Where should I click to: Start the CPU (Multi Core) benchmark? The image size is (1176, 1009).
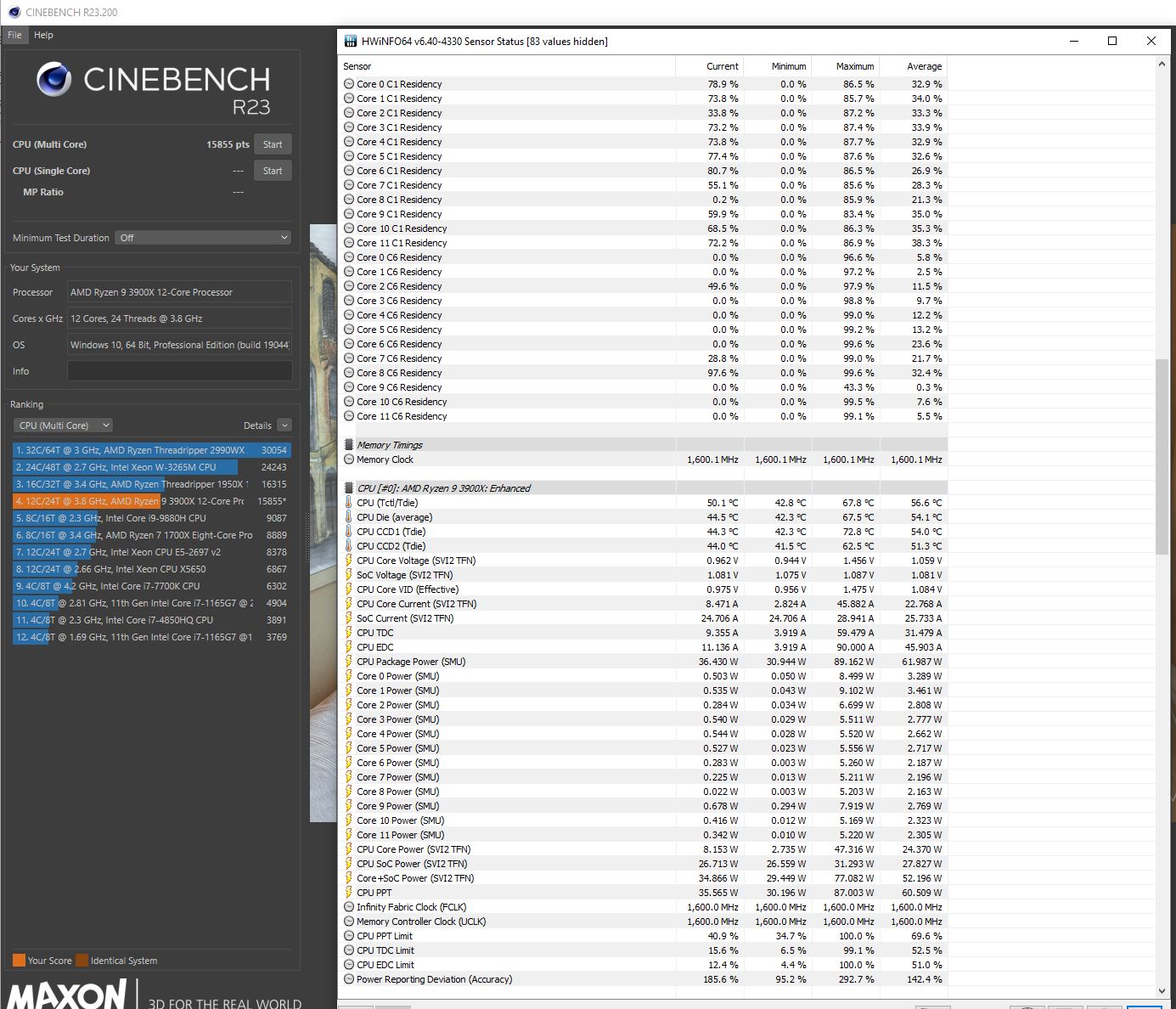(x=273, y=144)
